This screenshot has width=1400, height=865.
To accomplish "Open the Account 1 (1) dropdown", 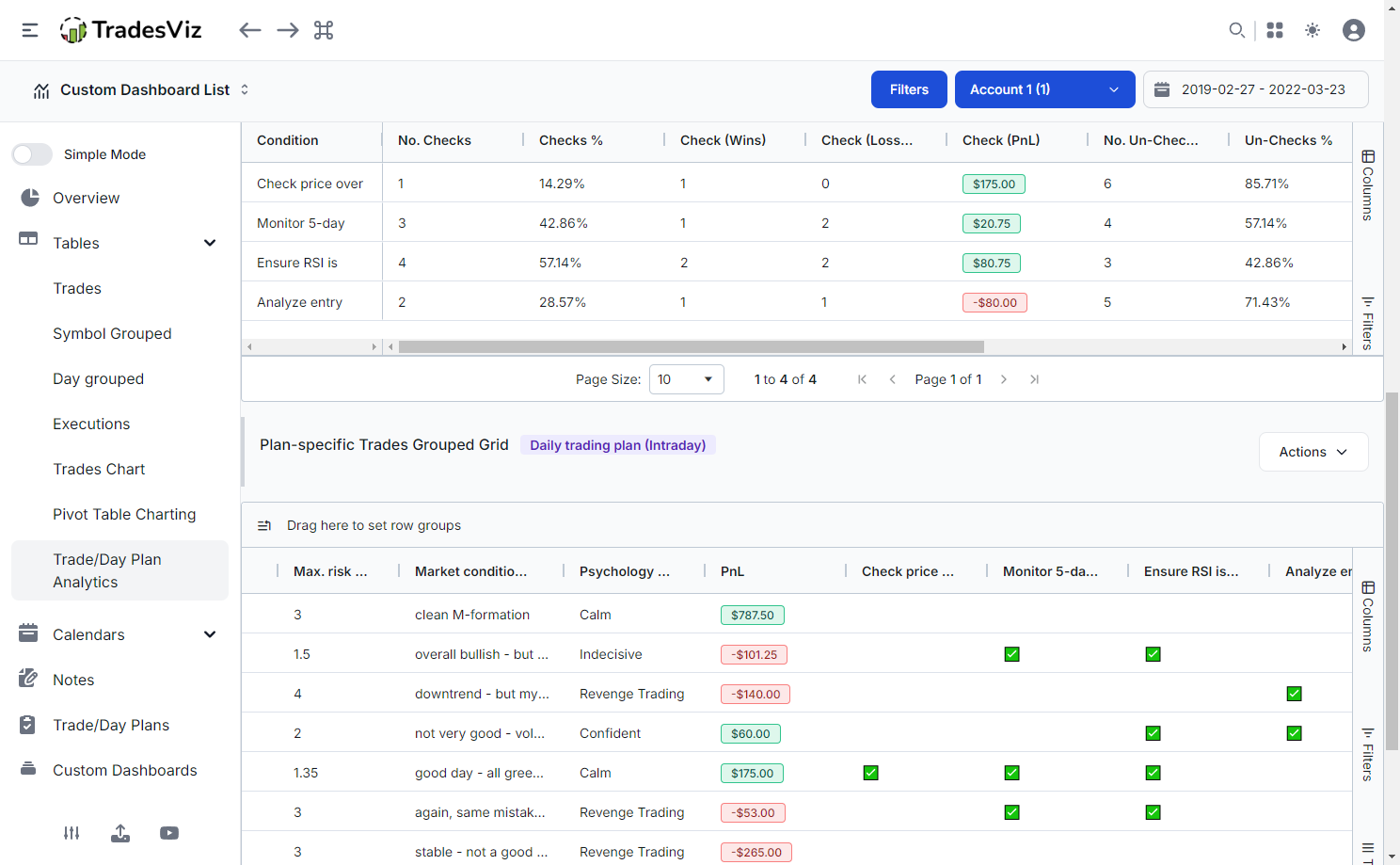I will pyautogui.click(x=1044, y=89).
